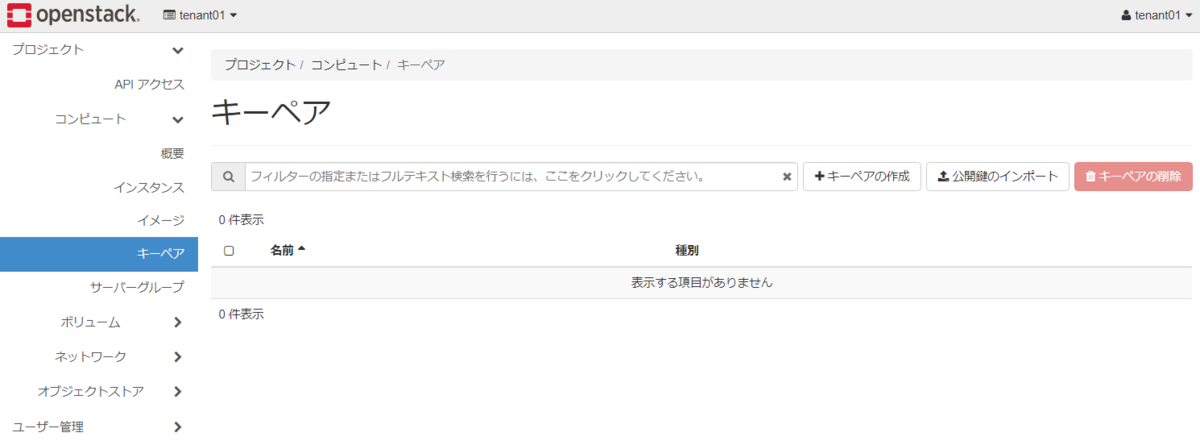Click the ボリューム sidebar label

[x=90, y=322]
